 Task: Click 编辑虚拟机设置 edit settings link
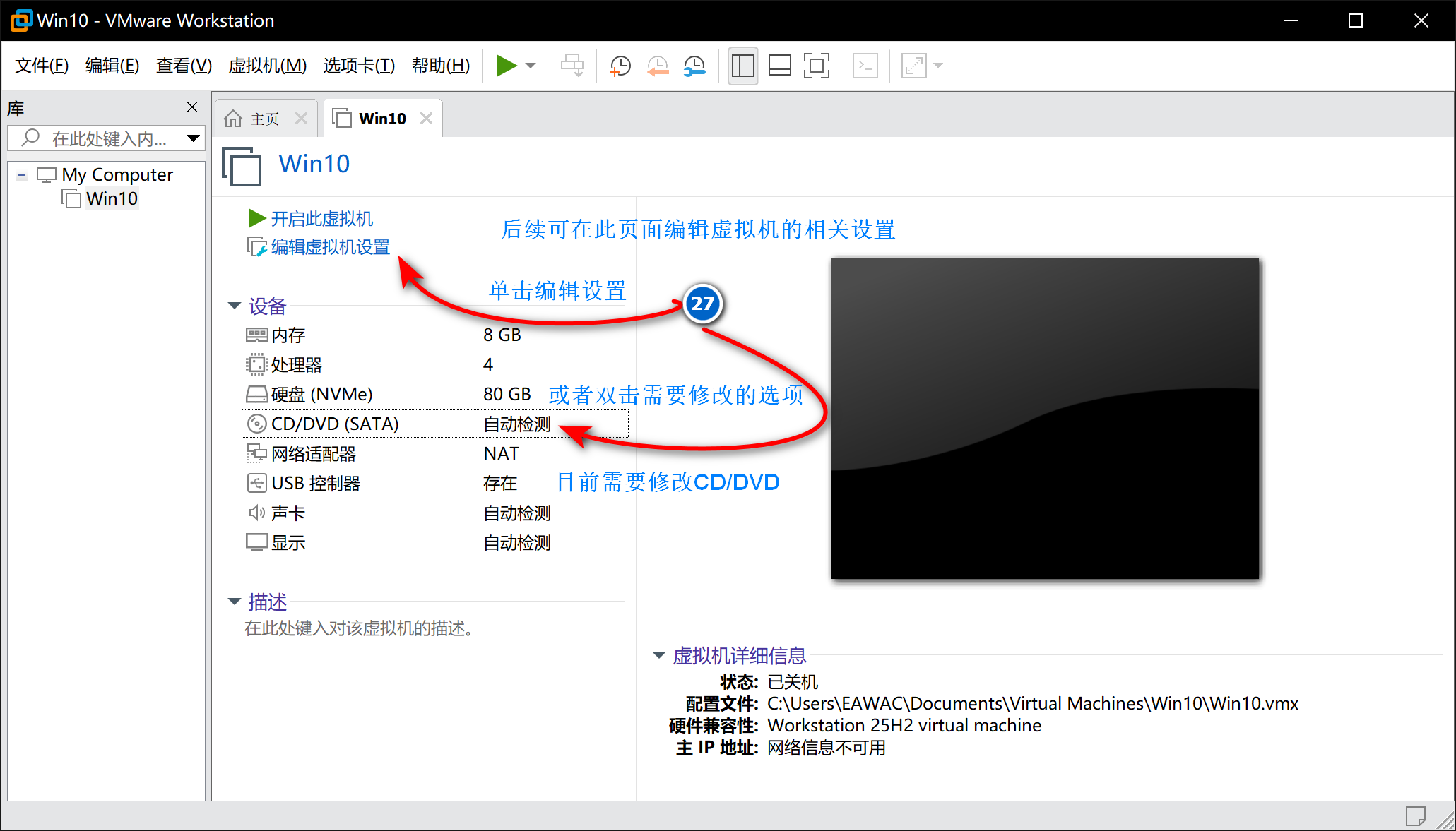pyautogui.click(x=330, y=247)
